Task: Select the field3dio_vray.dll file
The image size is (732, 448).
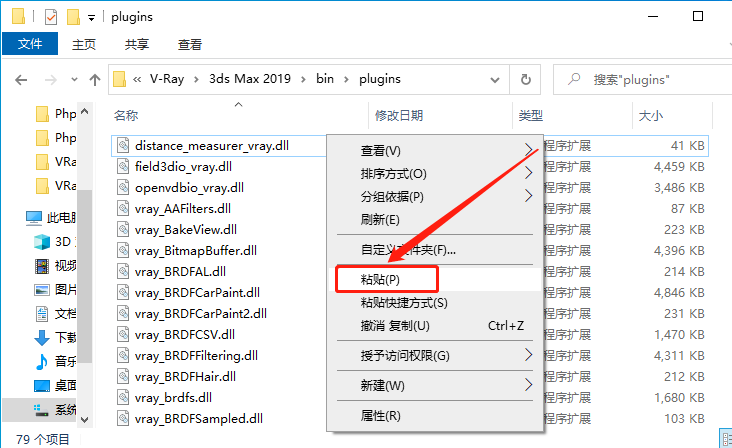Action: pos(183,167)
